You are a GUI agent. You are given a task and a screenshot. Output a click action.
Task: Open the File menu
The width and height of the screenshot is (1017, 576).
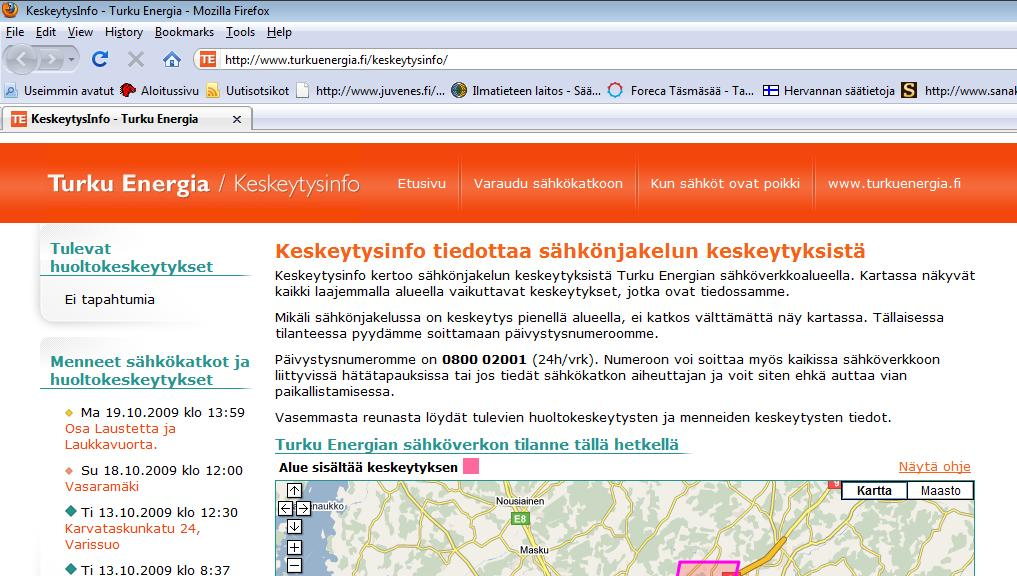click(15, 32)
